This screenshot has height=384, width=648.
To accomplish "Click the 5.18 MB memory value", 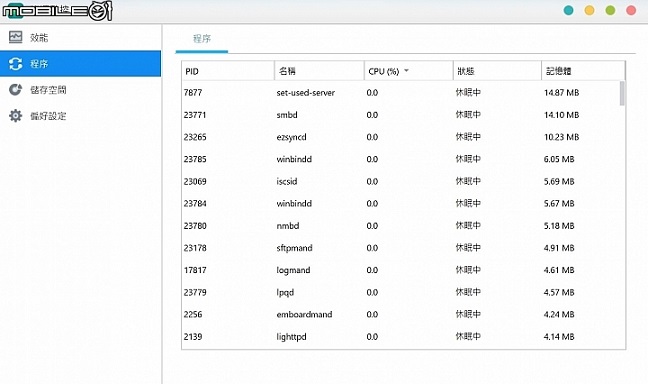I will (x=559, y=226).
